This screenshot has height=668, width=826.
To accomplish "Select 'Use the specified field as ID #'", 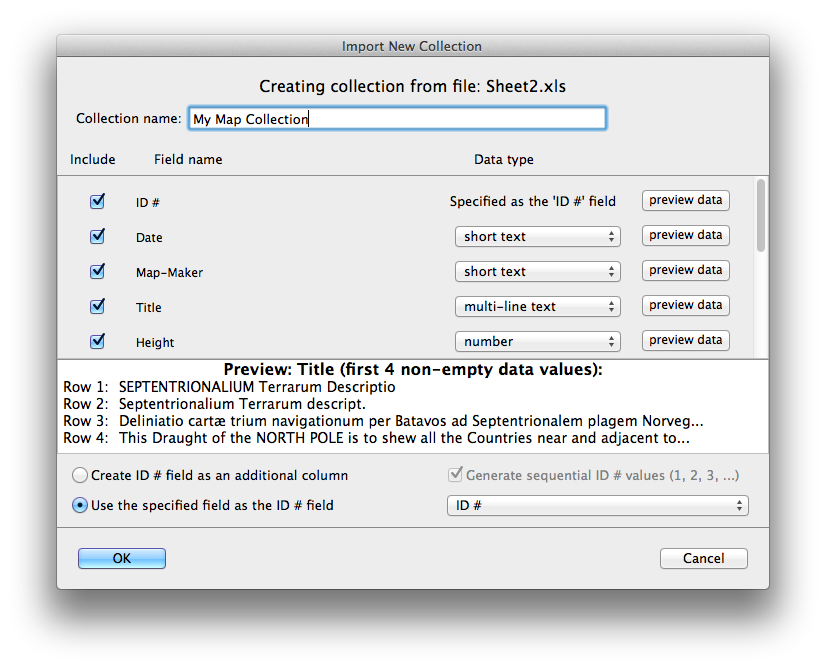I will (79, 505).
